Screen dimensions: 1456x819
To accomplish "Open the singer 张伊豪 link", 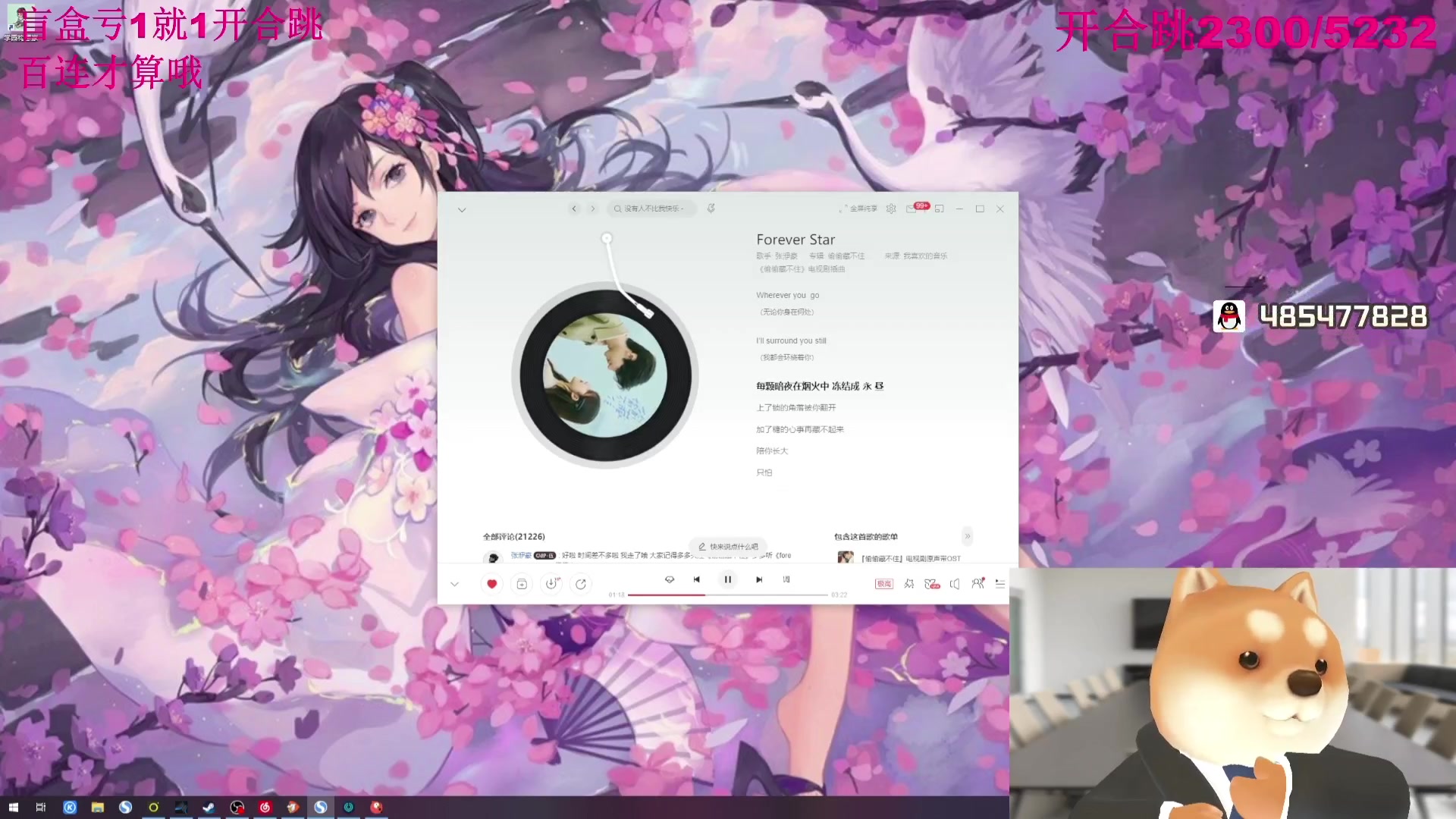I will (786, 256).
